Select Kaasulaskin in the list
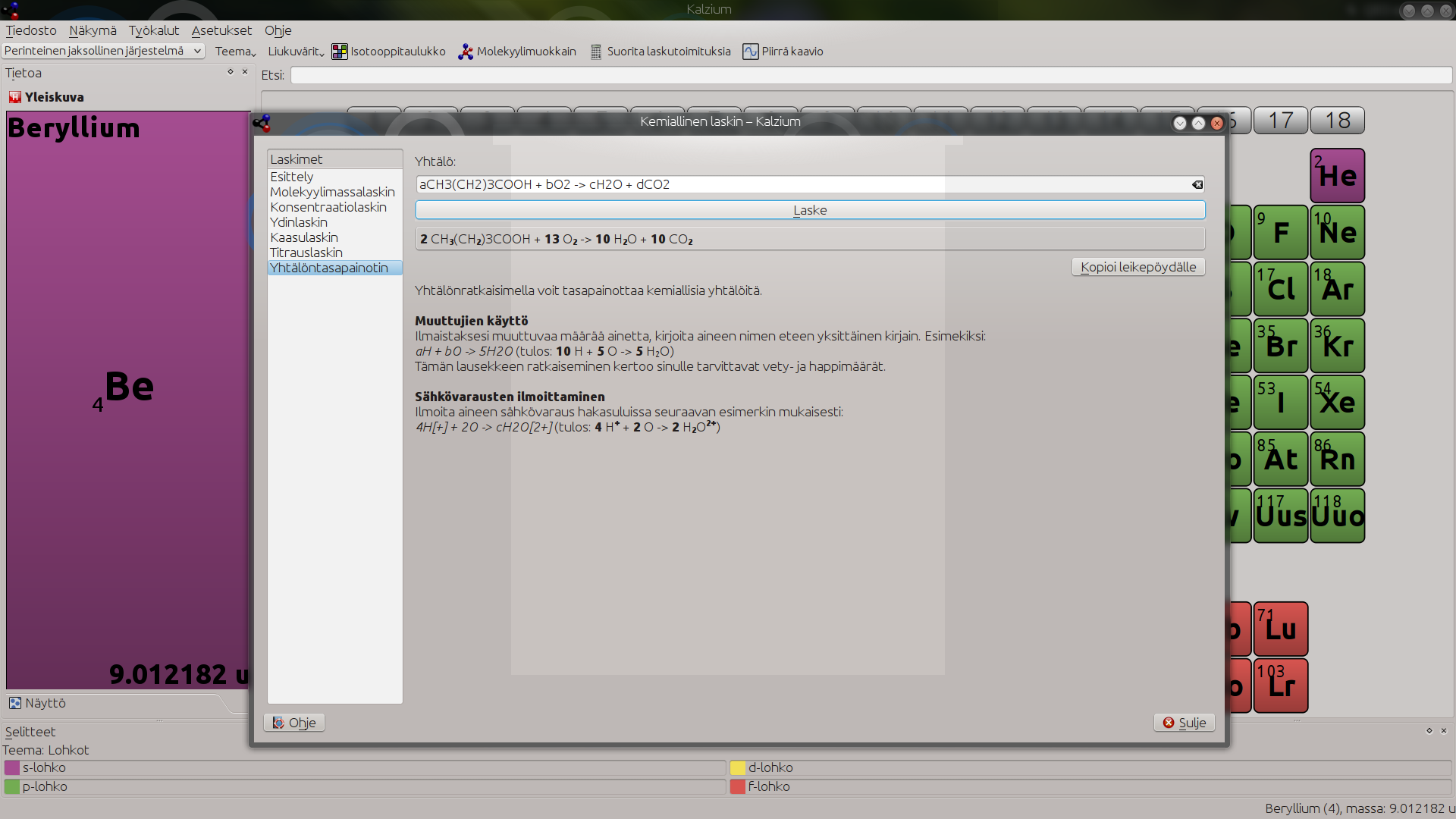The image size is (1456, 819). [334, 237]
